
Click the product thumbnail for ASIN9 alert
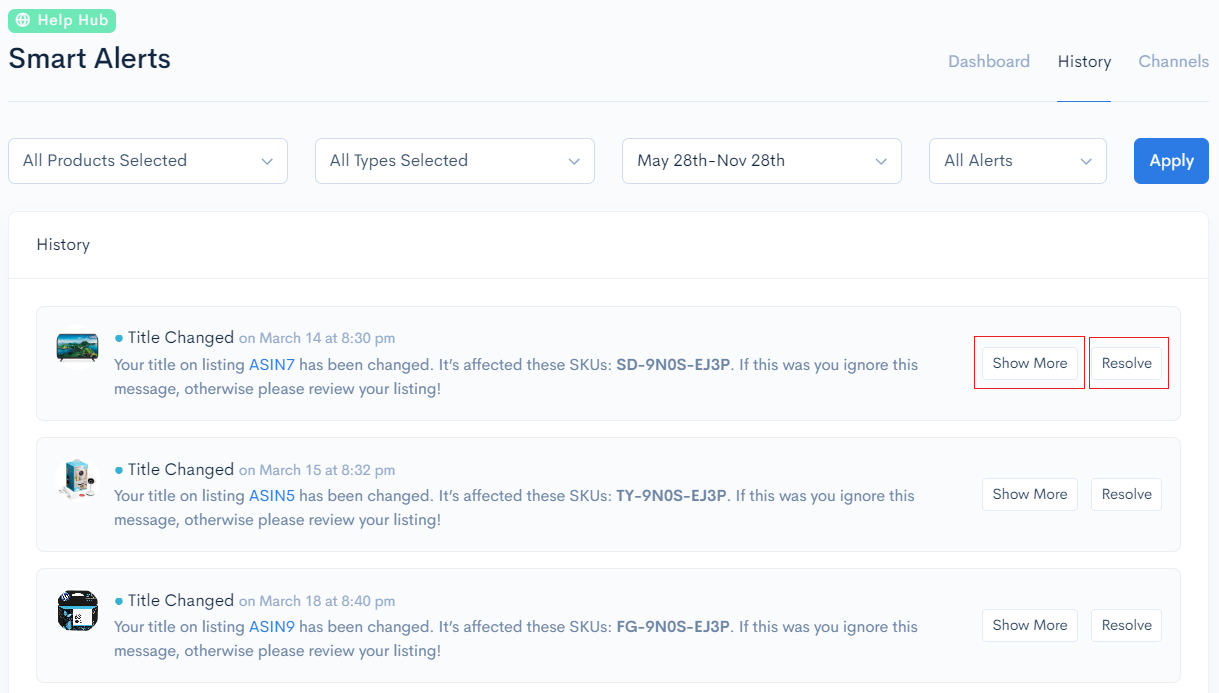77,611
